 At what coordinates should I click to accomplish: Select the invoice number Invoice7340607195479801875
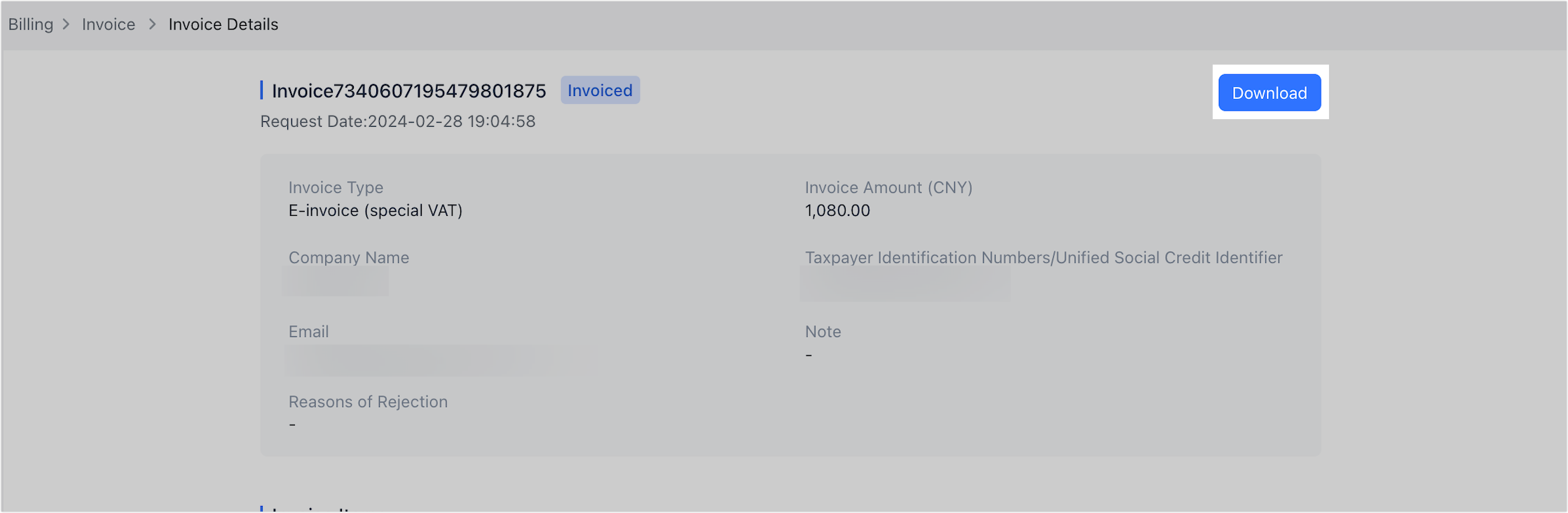(x=408, y=90)
